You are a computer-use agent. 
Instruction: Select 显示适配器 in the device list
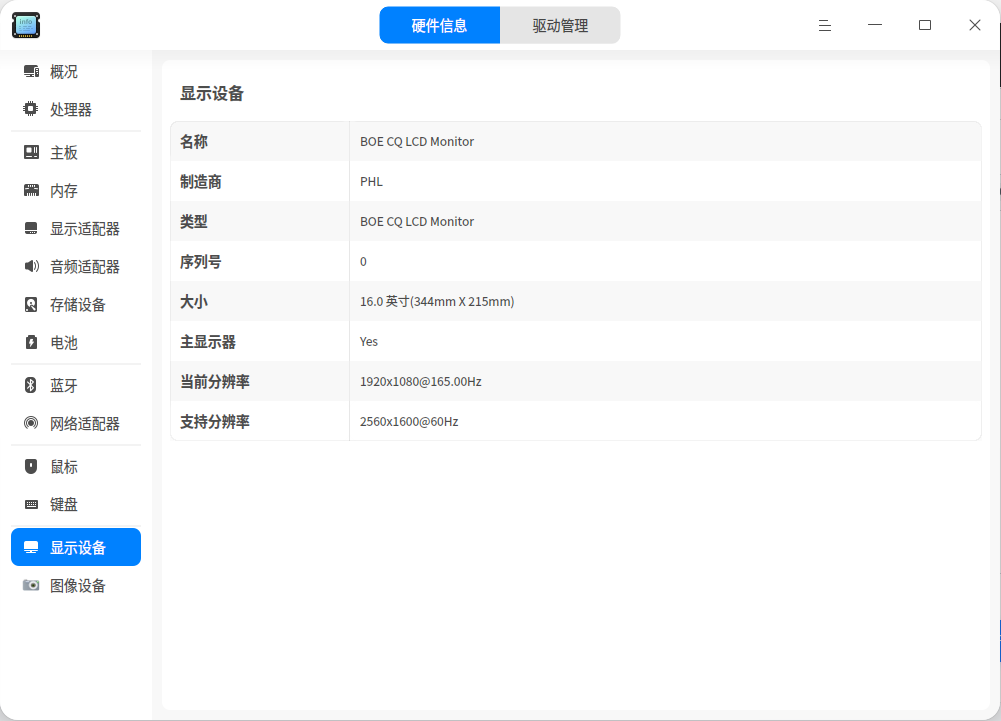[76, 229]
